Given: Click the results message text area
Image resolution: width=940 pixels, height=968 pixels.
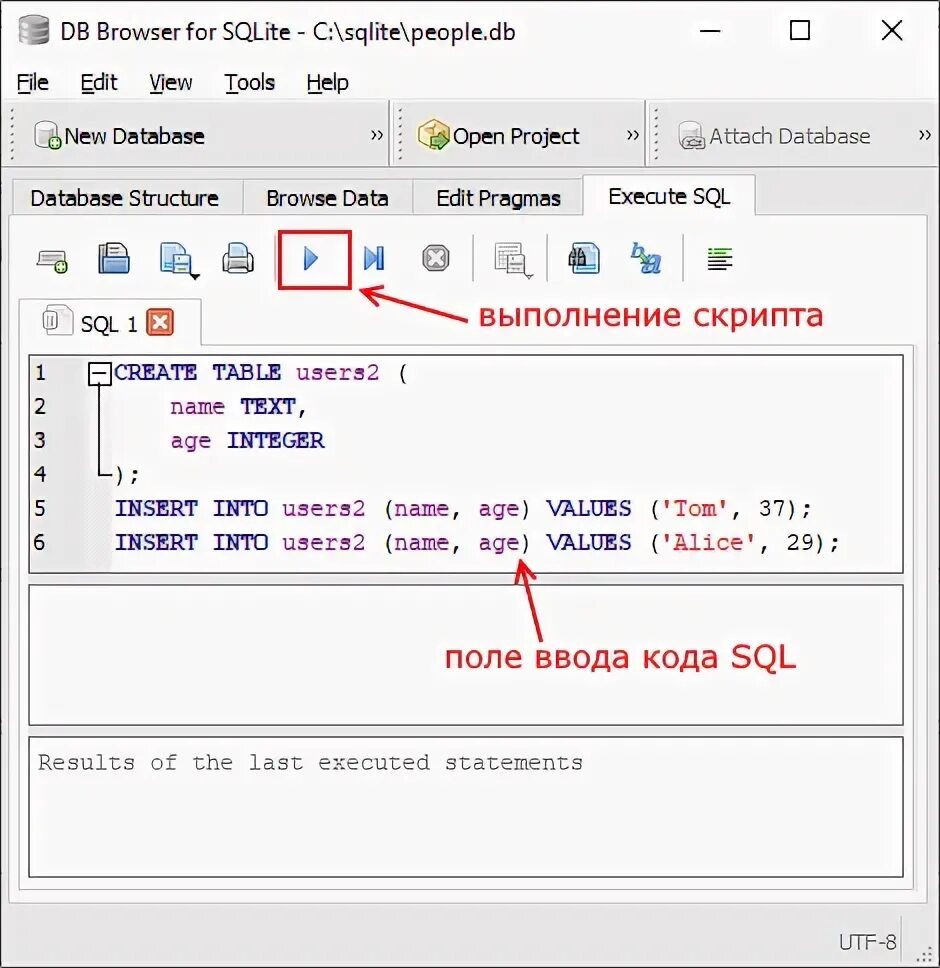Looking at the screenshot, I should (466, 806).
